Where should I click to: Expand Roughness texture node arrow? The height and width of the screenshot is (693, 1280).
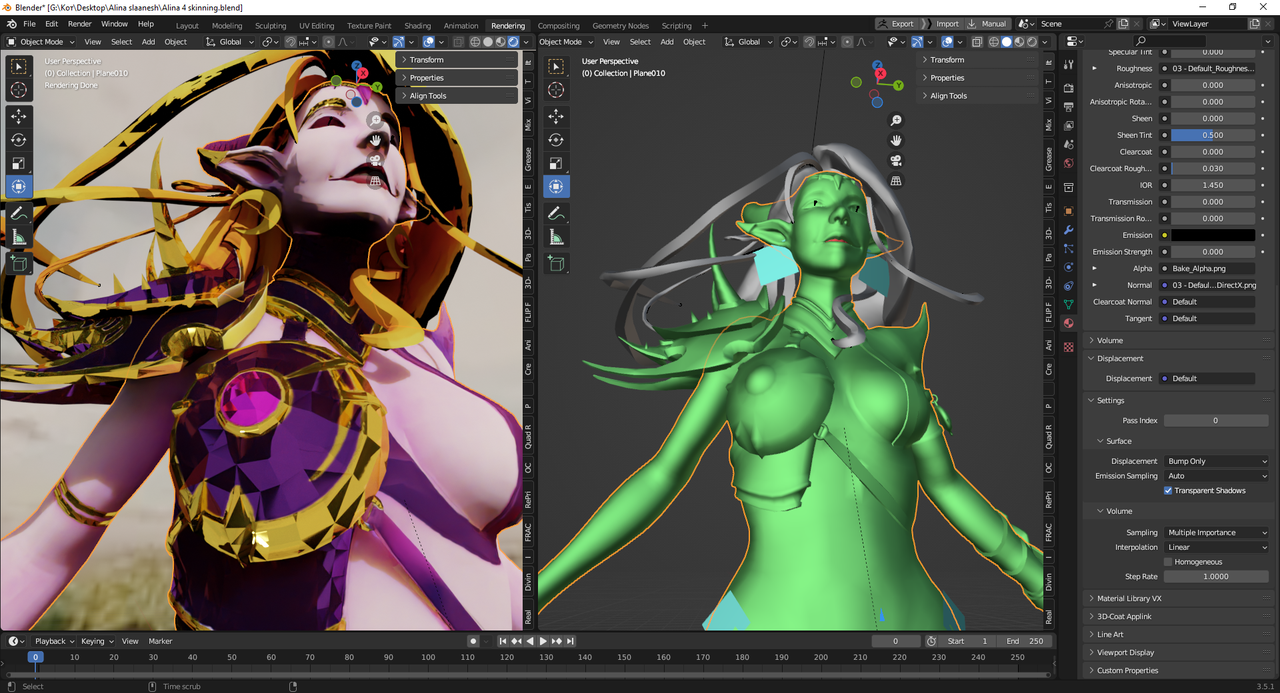point(1094,69)
